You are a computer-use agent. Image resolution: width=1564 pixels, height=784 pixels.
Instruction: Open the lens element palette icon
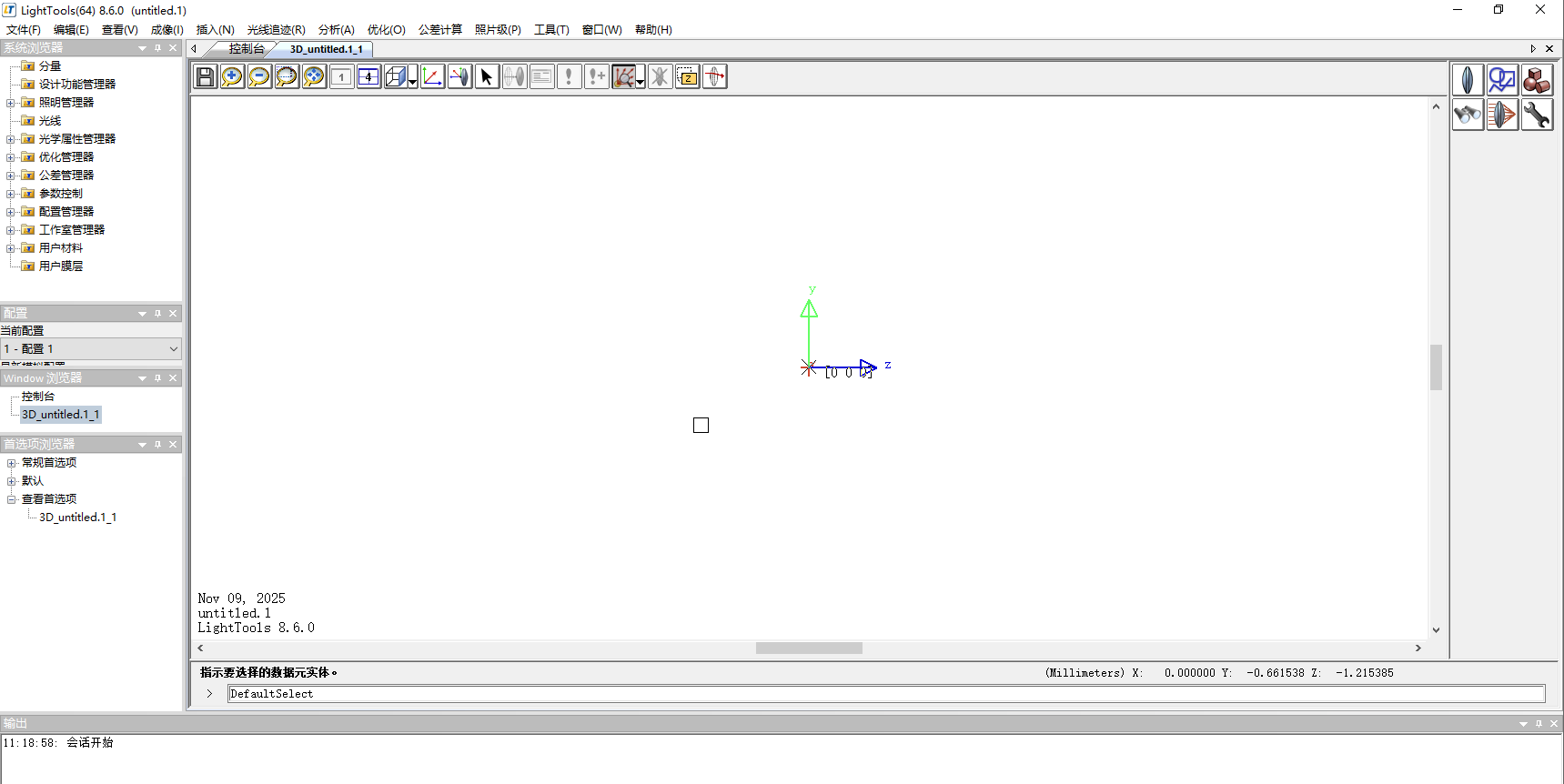pyautogui.click(x=1467, y=80)
